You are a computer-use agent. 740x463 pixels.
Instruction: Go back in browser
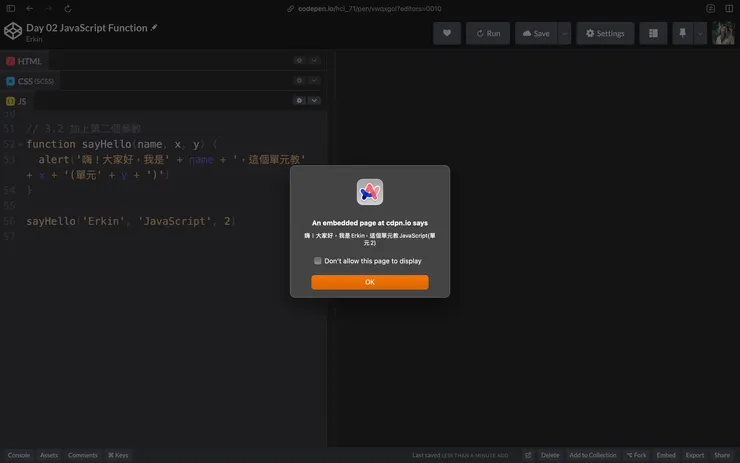pos(30,8)
